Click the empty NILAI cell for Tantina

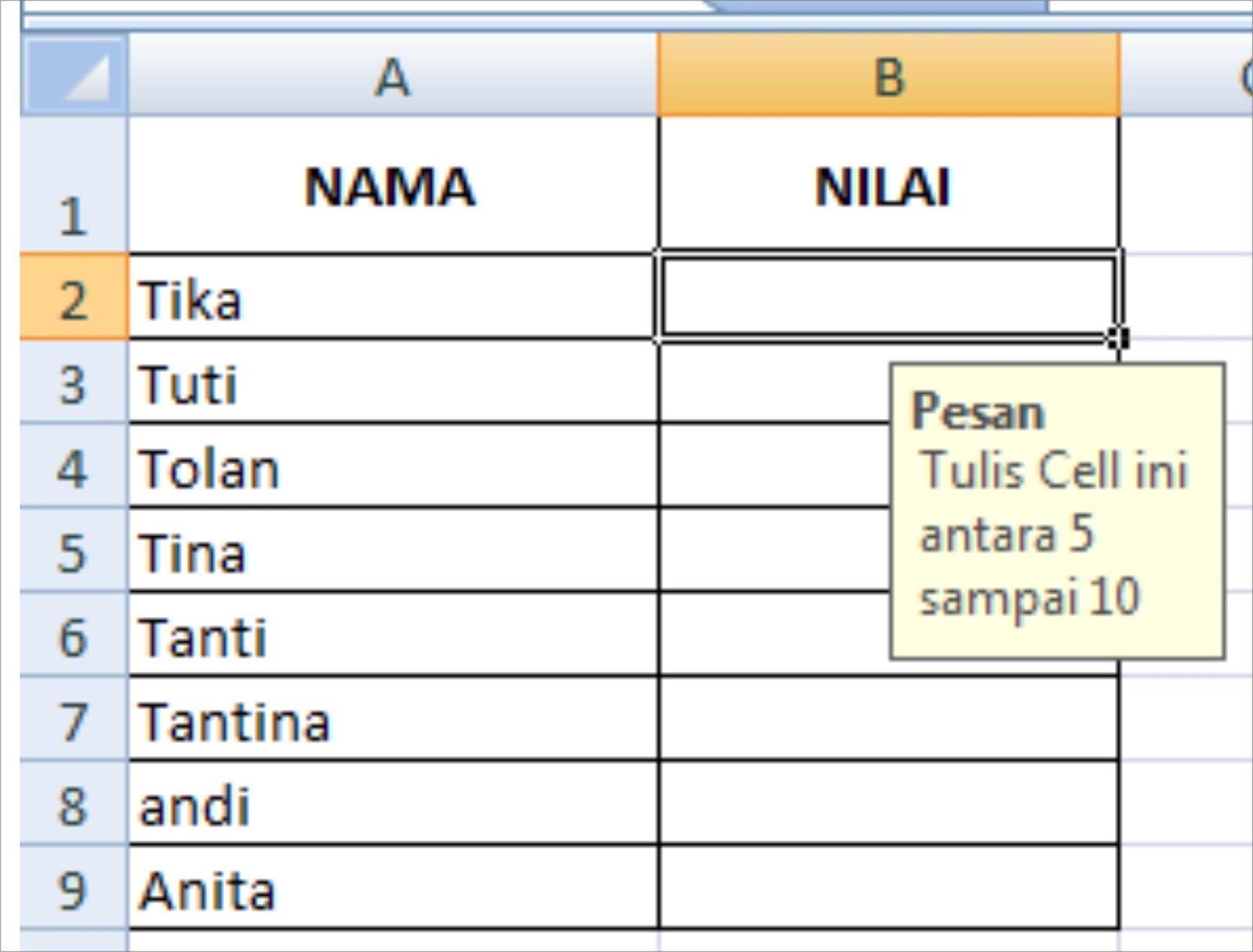(889, 720)
